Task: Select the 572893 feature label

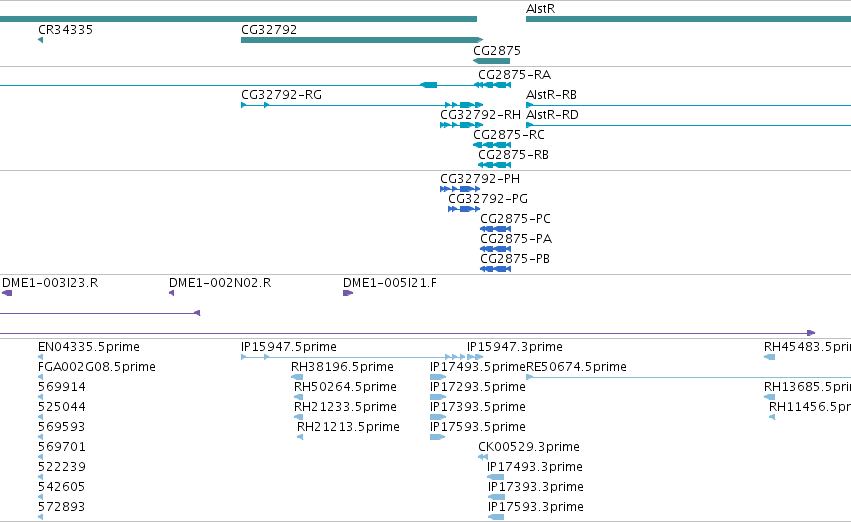Action: click(61, 507)
